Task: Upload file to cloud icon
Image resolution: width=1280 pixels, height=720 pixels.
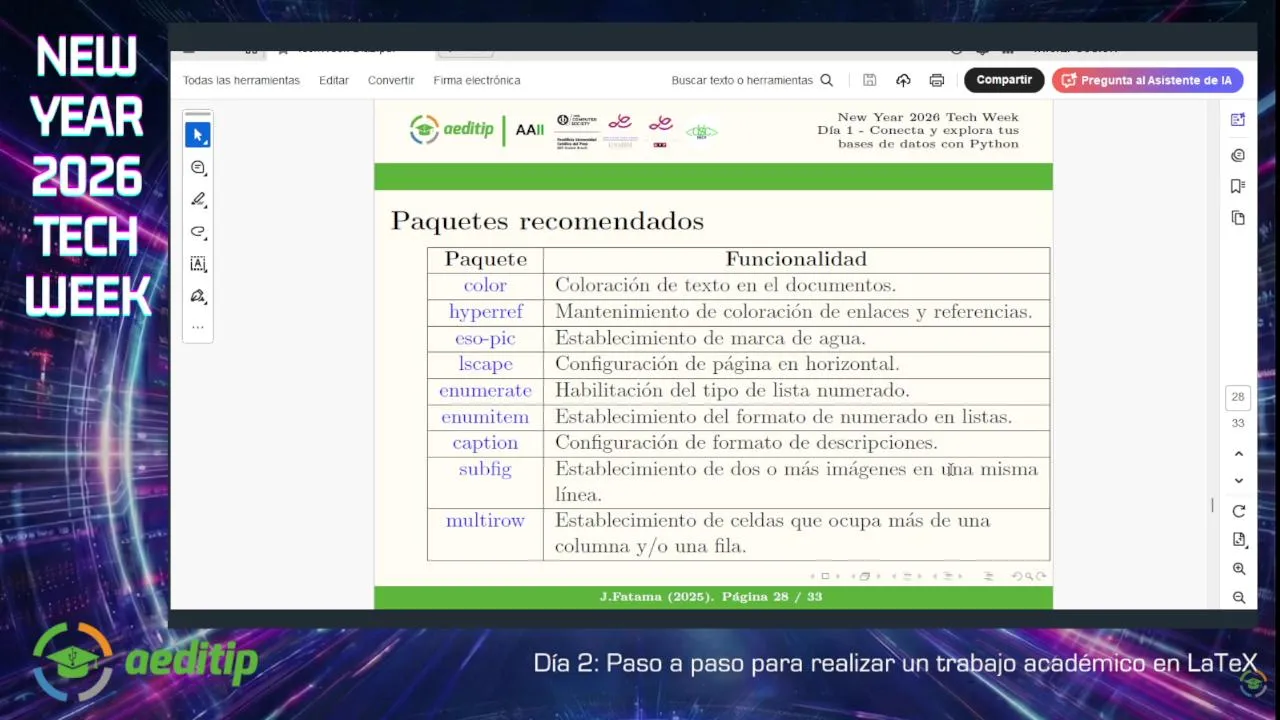Action: point(903,80)
